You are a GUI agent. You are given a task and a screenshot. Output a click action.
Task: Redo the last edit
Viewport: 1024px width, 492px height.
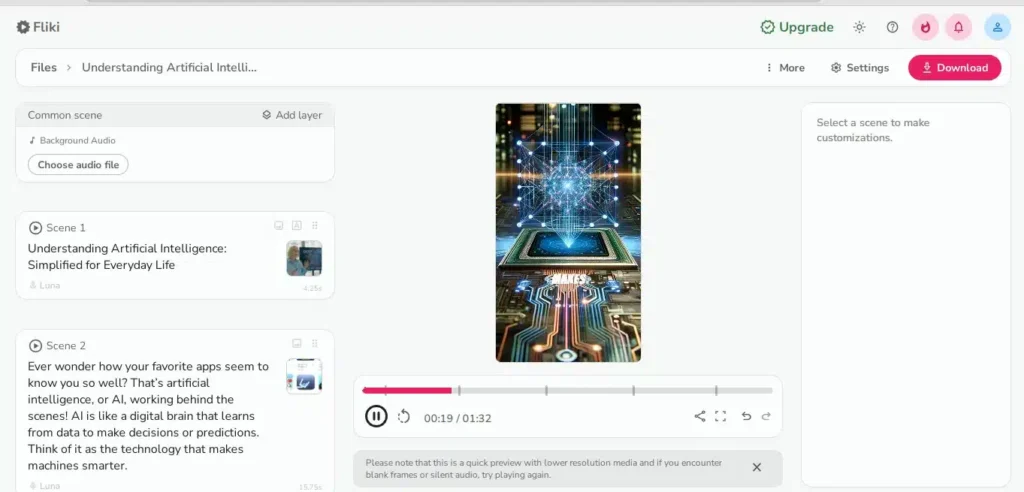point(766,416)
